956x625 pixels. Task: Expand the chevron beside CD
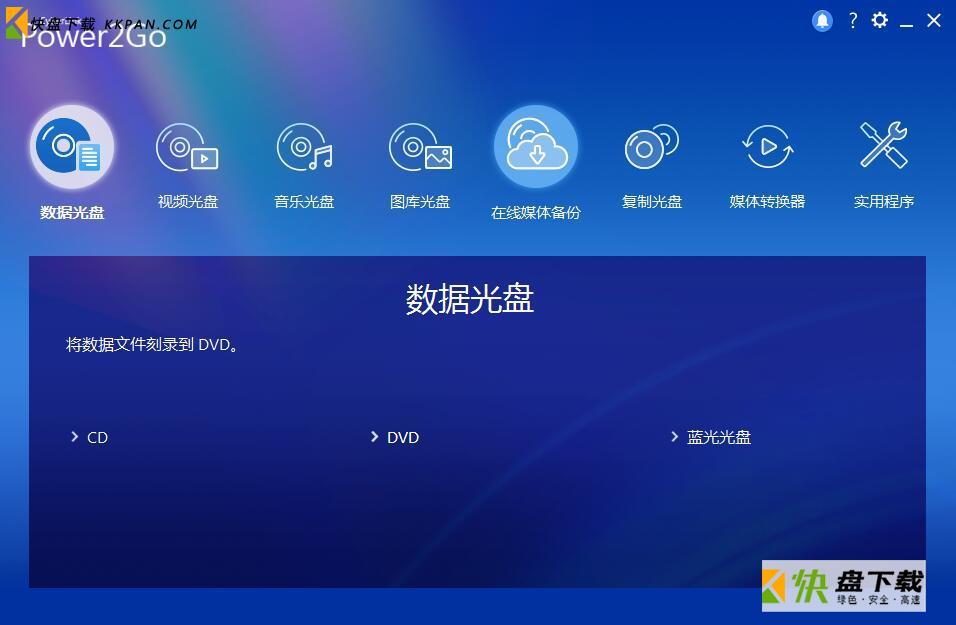point(74,437)
